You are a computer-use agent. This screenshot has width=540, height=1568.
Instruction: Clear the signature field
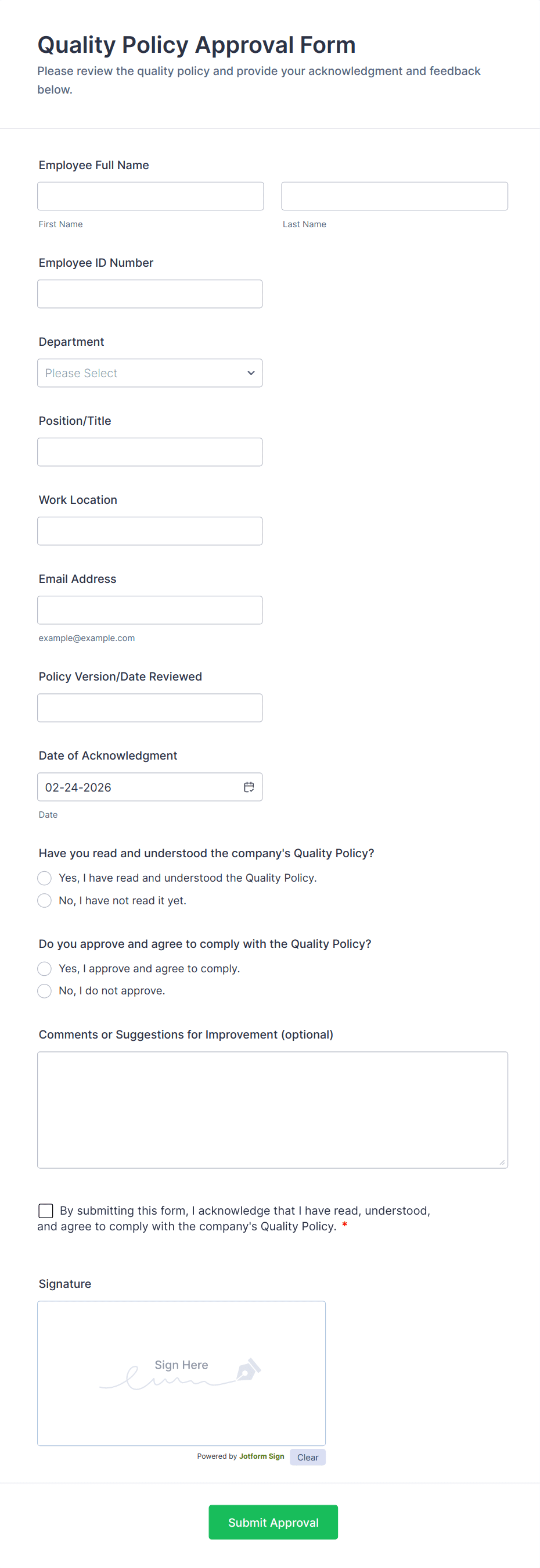point(308,1457)
